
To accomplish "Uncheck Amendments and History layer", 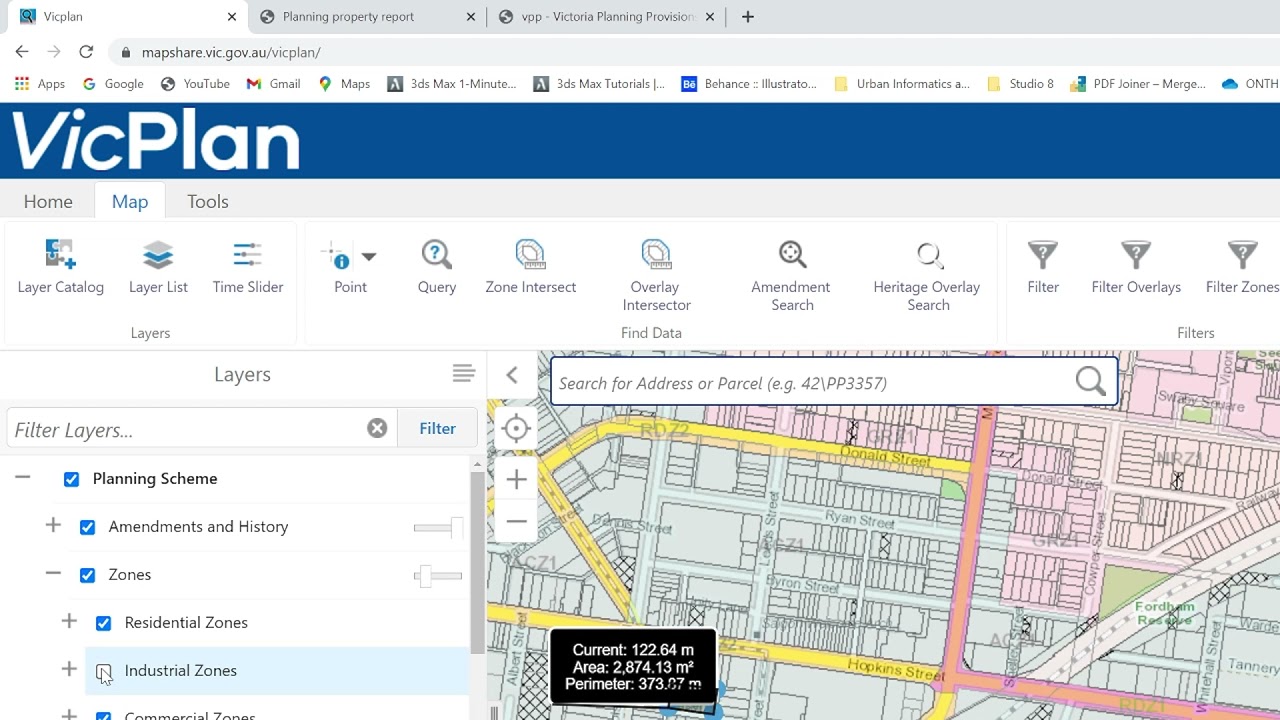I will (x=88, y=527).
